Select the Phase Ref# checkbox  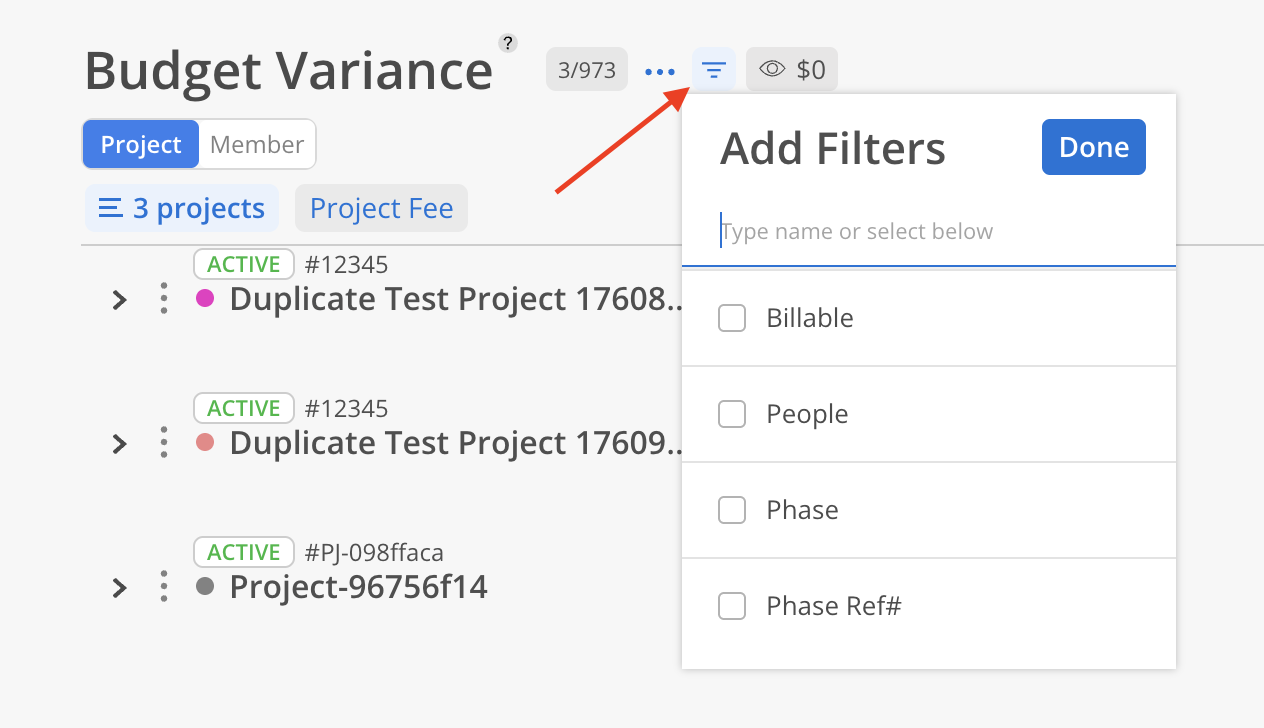pos(732,606)
